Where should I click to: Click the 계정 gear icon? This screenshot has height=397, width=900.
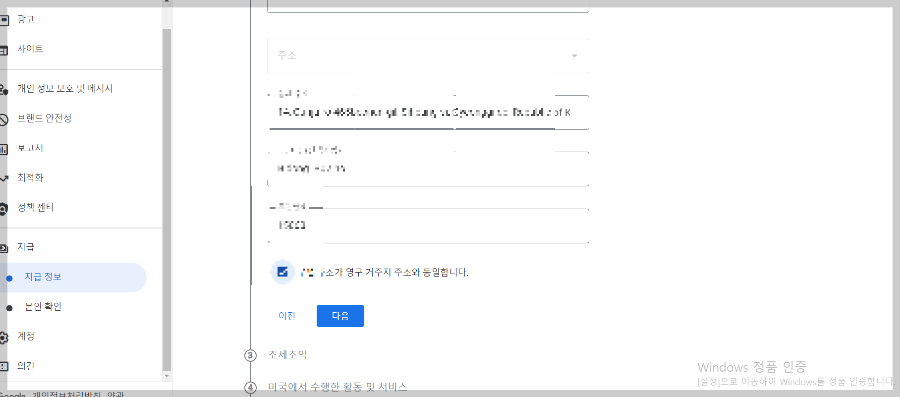(x=4, y=337)
